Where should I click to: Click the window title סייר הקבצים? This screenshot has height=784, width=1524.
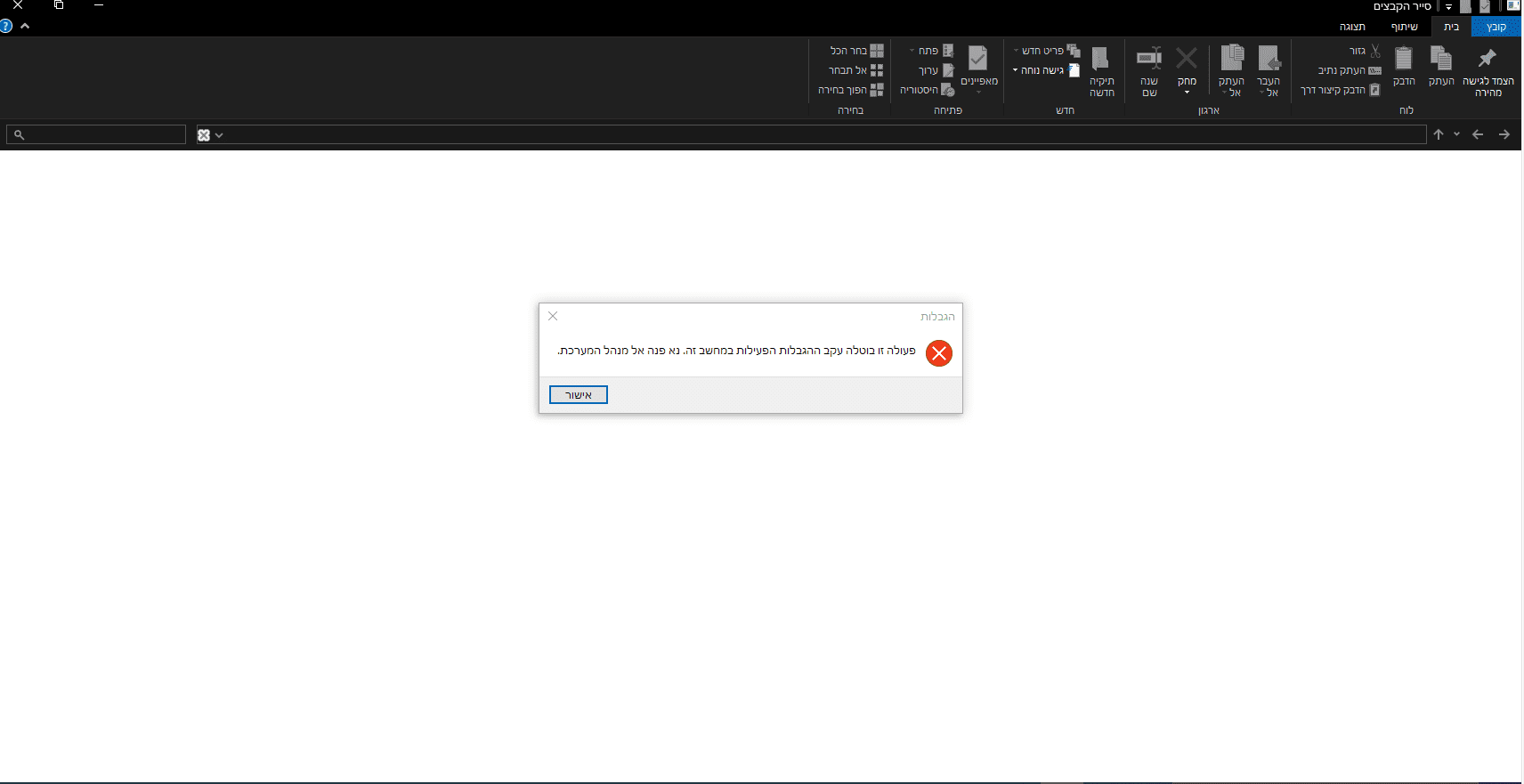1403,6
